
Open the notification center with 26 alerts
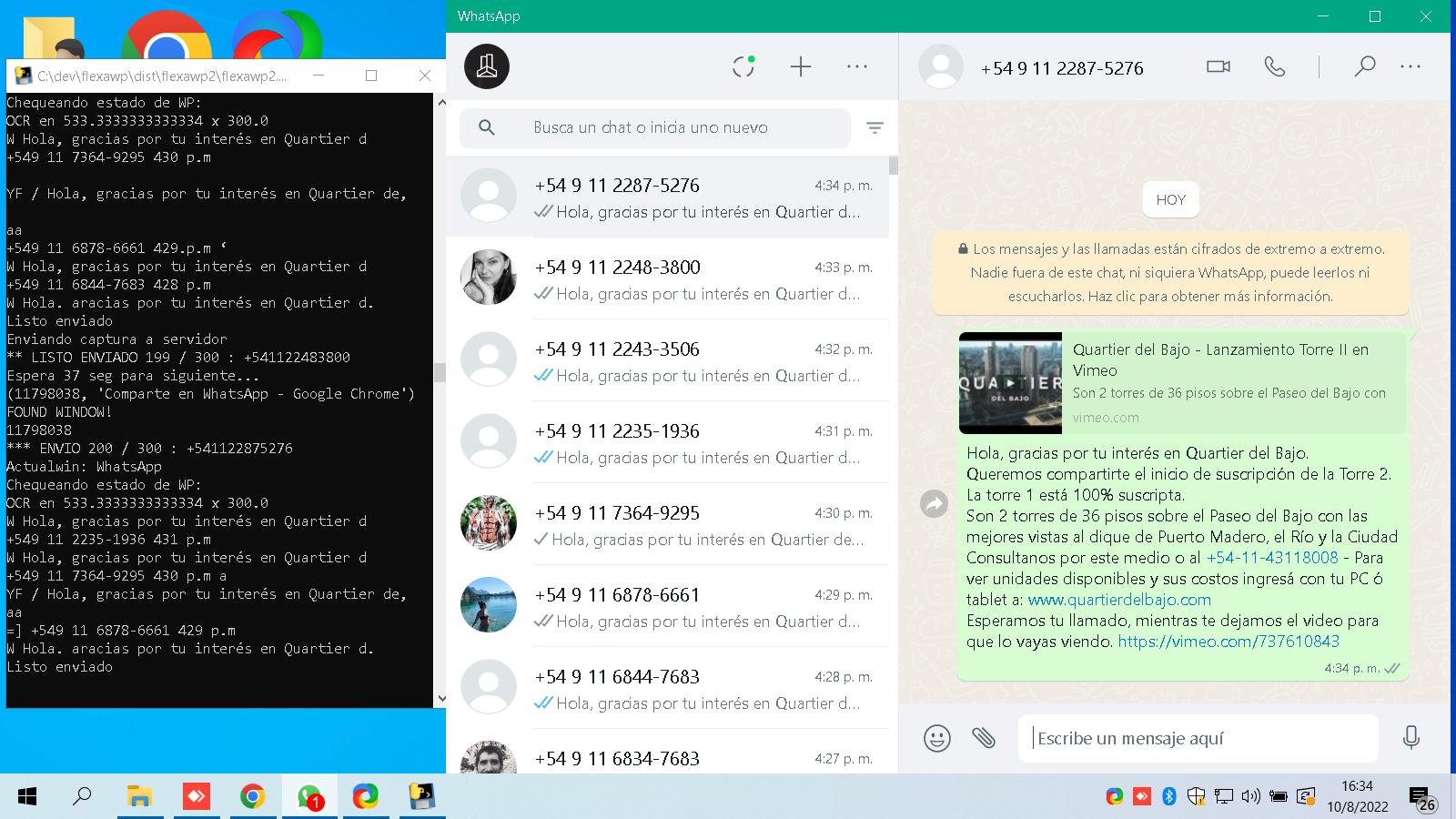pyautogui.click(x=1422, y=798)
